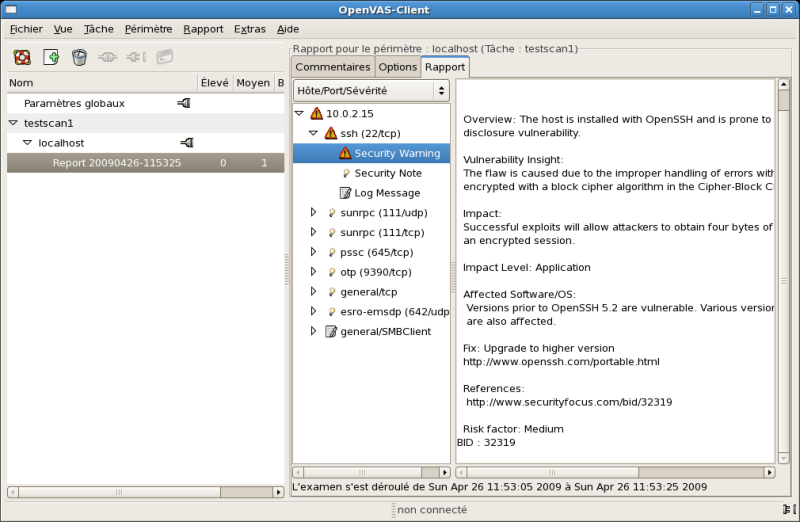Select the Security Note tree entry
800x522 pixels.
387,173
